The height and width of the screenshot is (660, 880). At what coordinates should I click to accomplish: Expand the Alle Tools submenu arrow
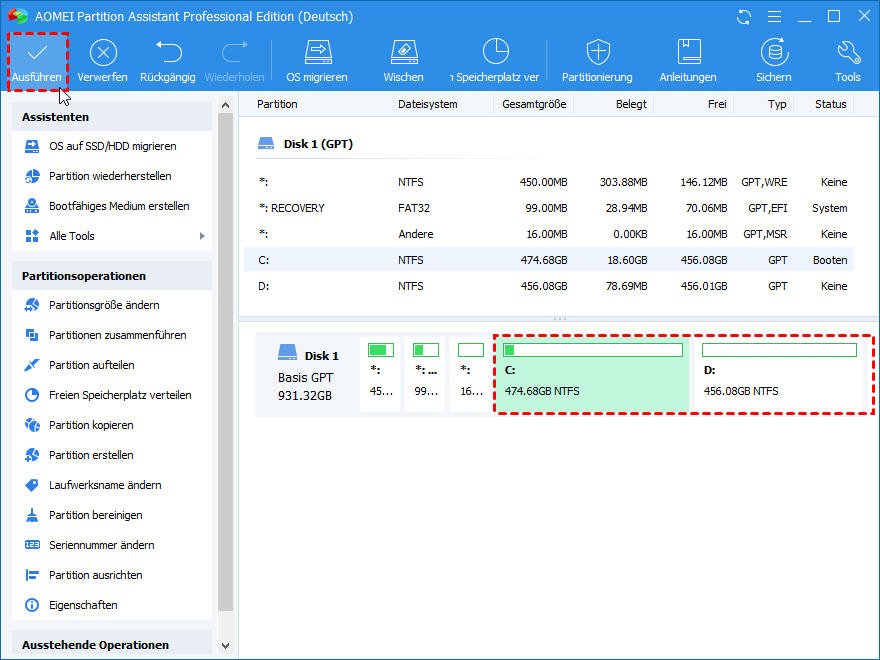point(202,236)
